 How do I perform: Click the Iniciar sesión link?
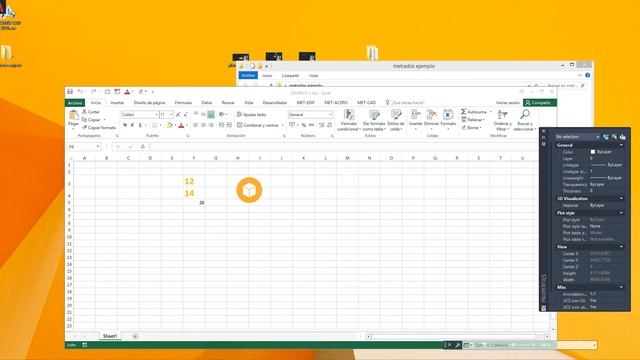[508, 103]
